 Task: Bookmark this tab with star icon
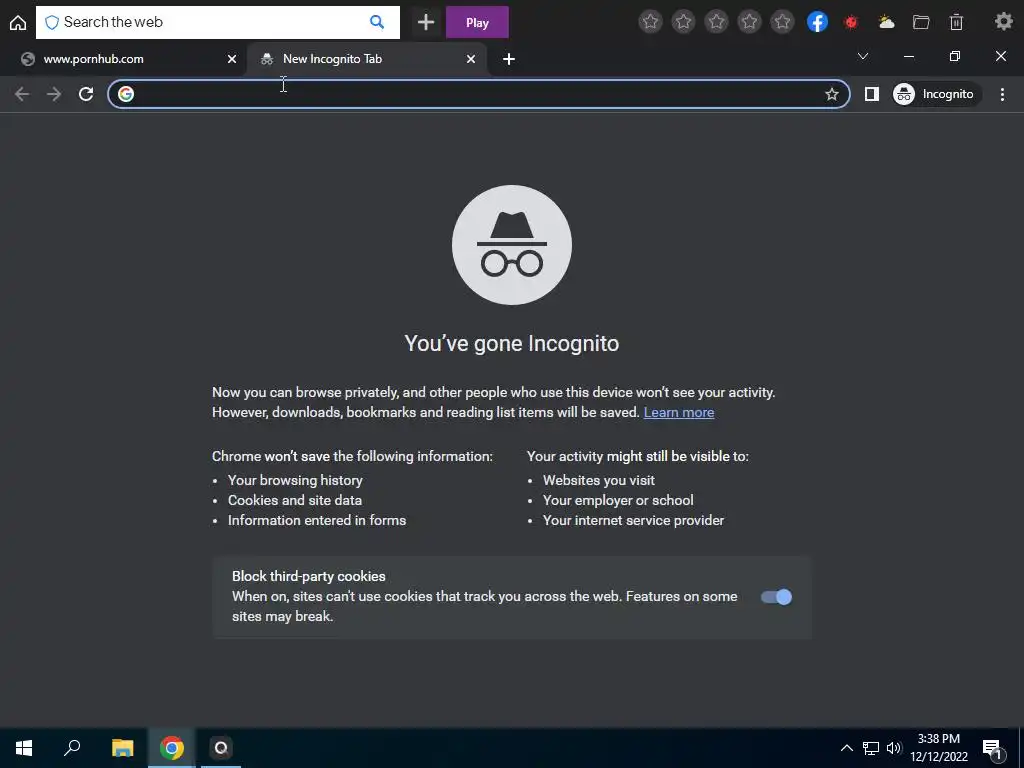(x=831, y=94)
